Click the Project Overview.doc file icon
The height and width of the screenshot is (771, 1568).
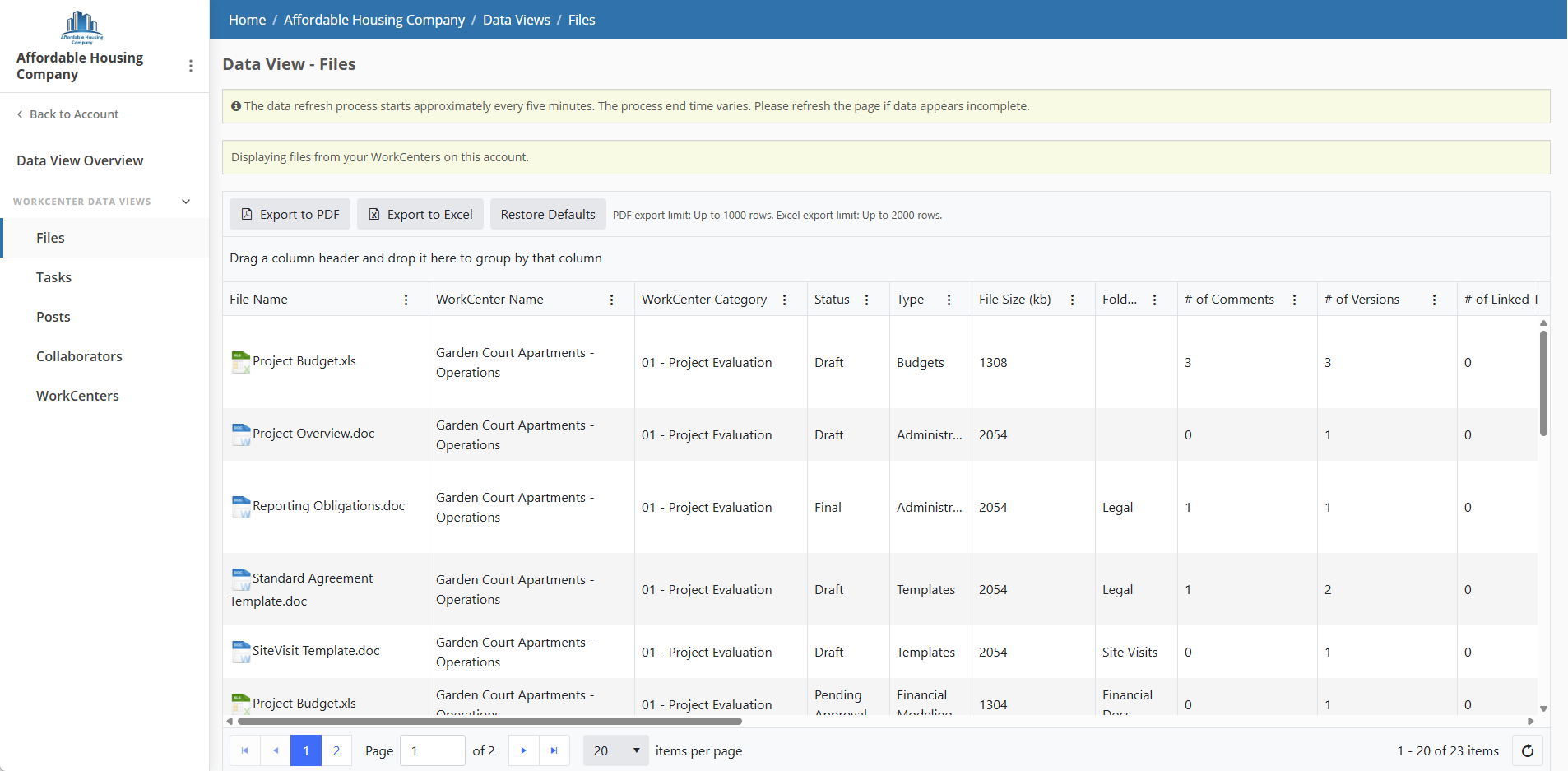241,434
